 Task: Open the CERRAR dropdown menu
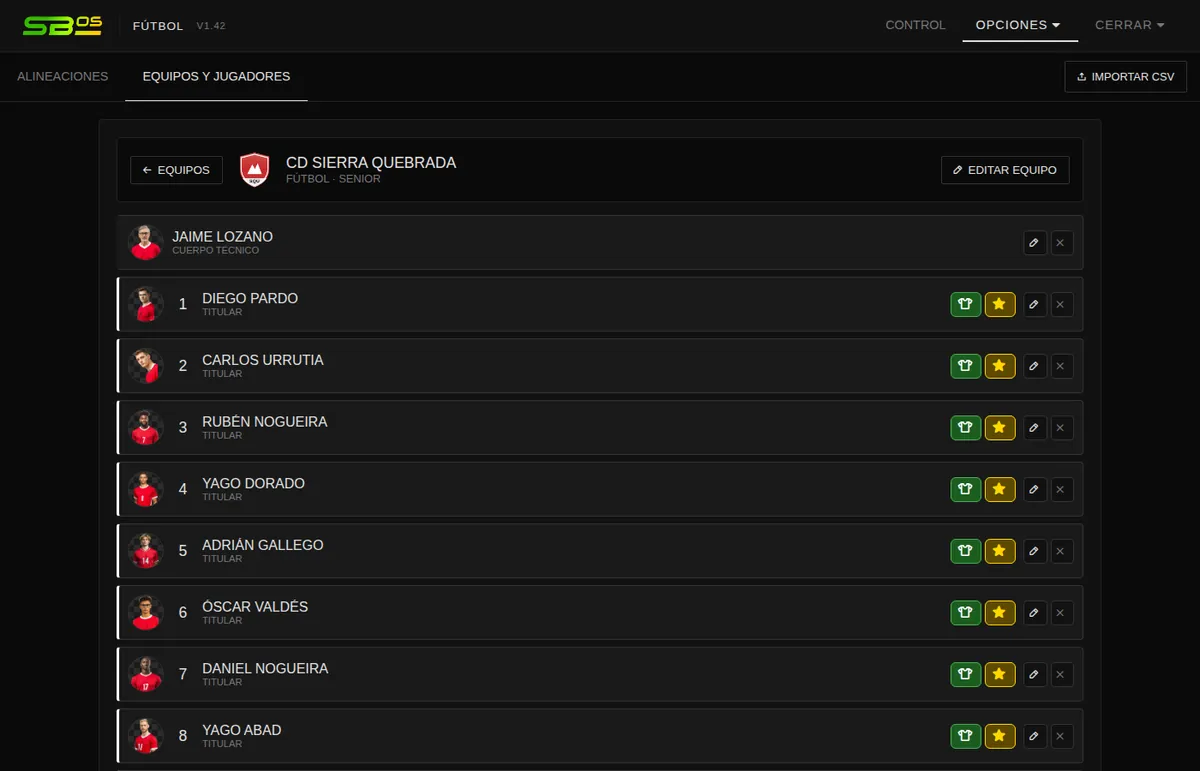click(x=1130, y=25)
